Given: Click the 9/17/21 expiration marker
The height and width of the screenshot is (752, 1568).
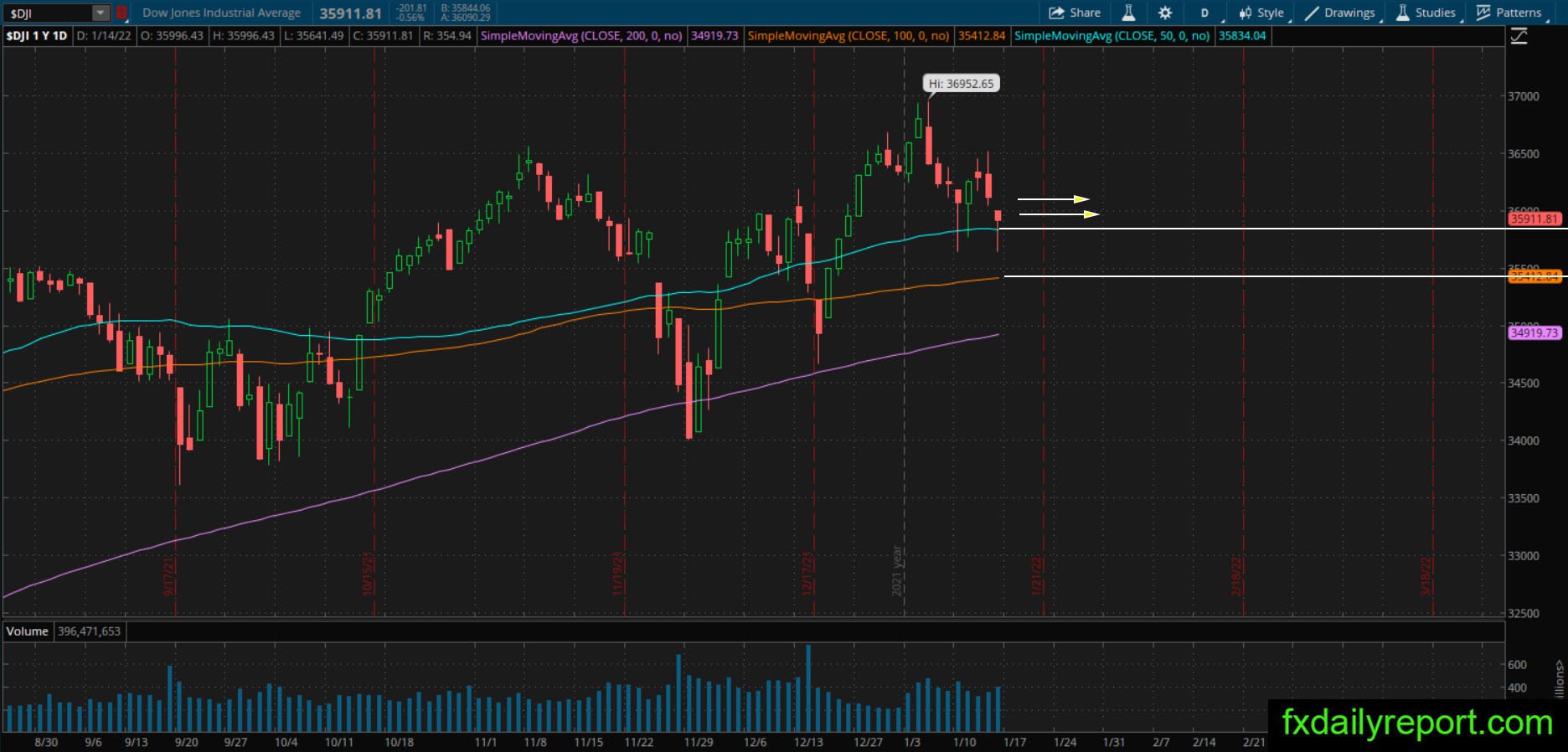Looking at the screenshot, I should [x=169, y=577].
